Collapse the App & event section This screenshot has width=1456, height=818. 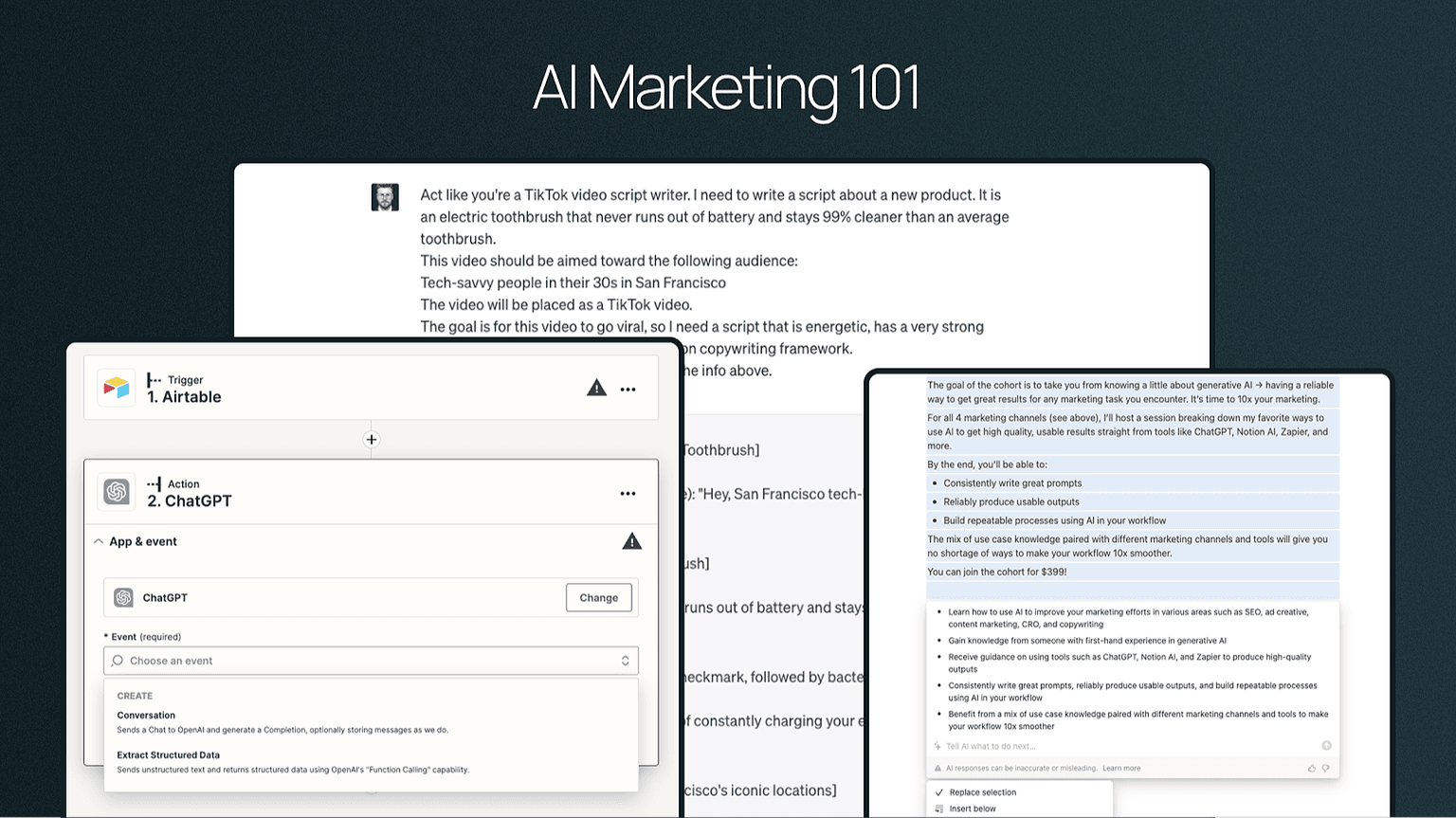(x=99, y=541)
